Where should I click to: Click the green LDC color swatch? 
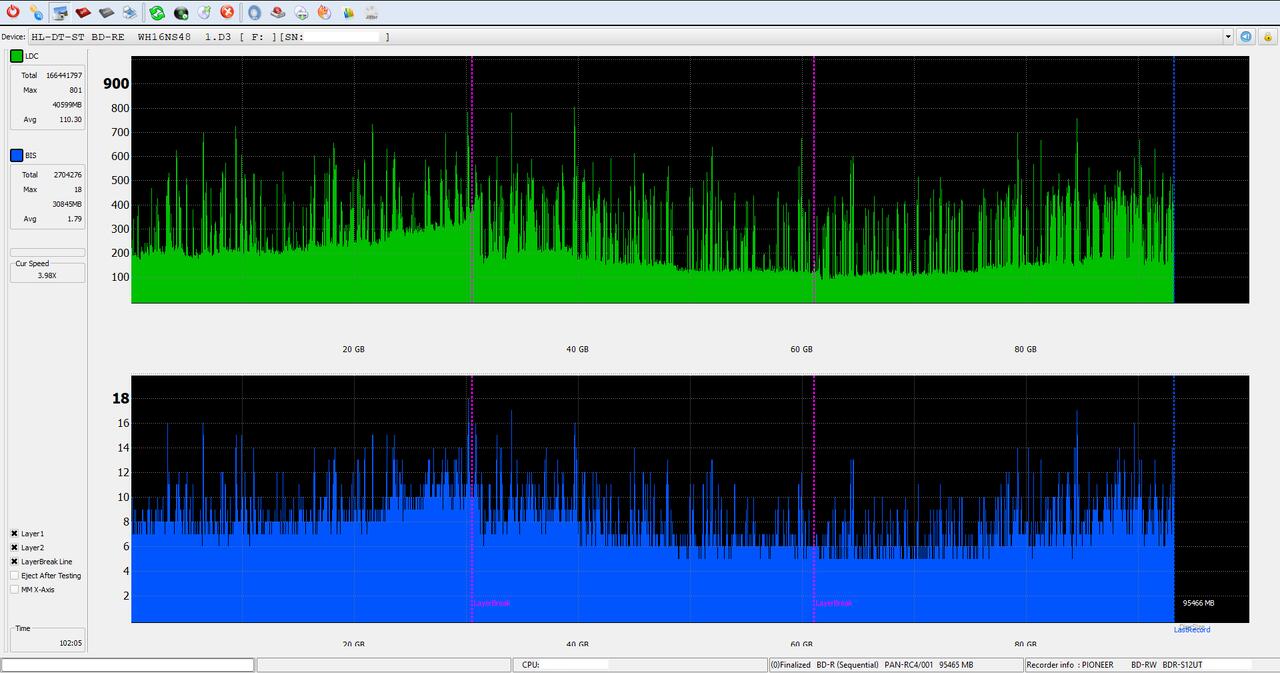pos(16,56)
